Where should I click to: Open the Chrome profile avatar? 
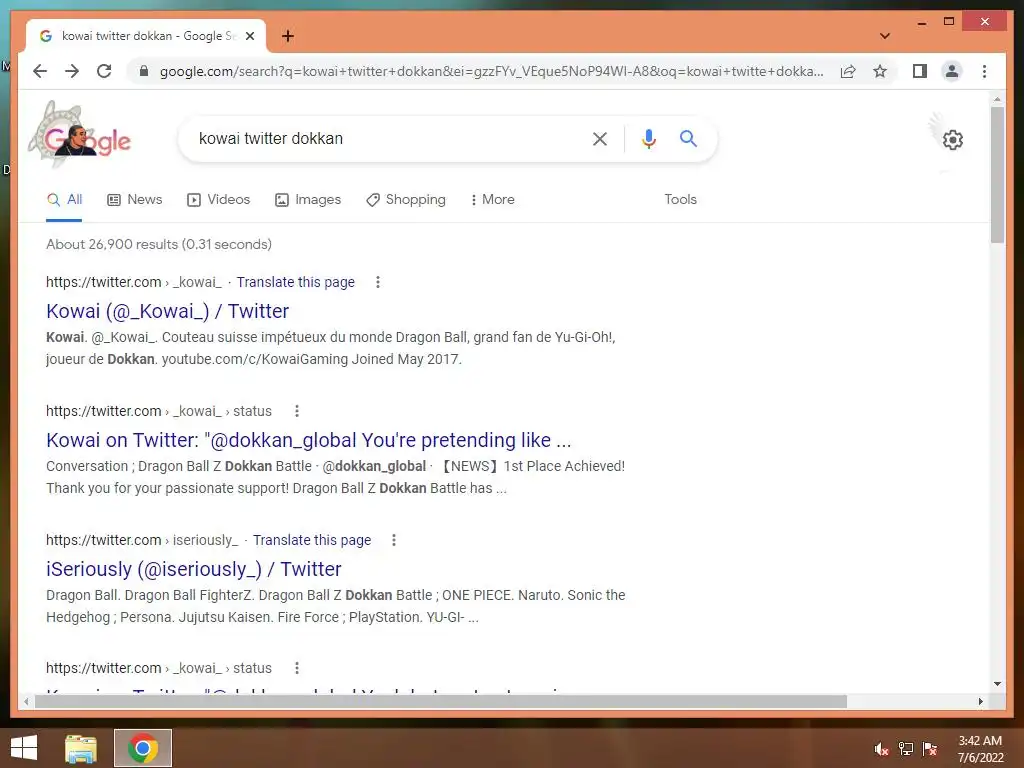(952, 71)
